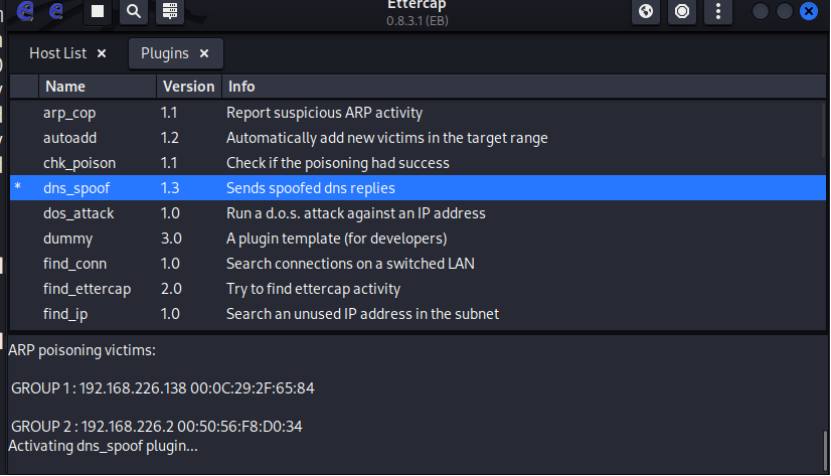Open the scan for hosts magnifier
Image resolution: width=831 pixels, height=476 pixels.
pyautogui.click(x=133, y=11)
